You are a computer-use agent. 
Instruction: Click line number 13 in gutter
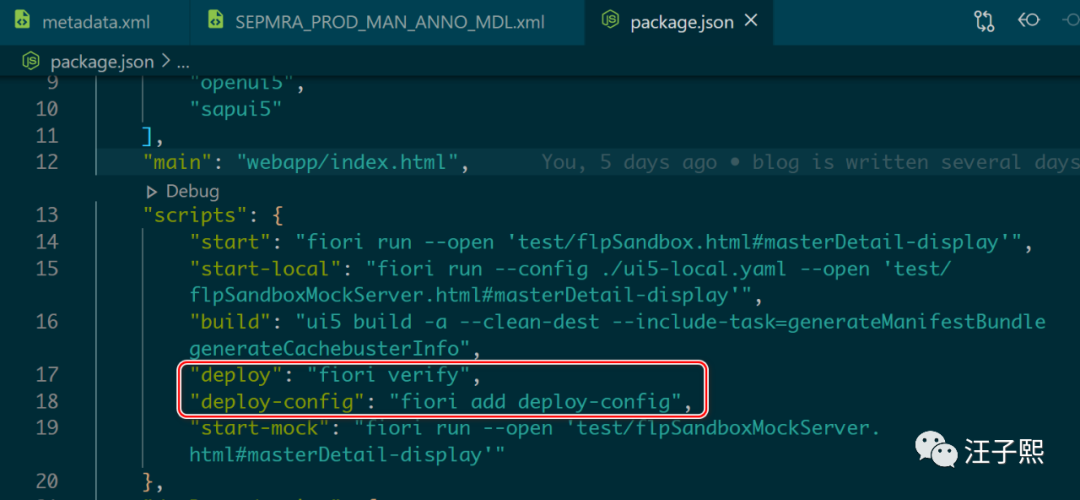click(x=45, y=216)
